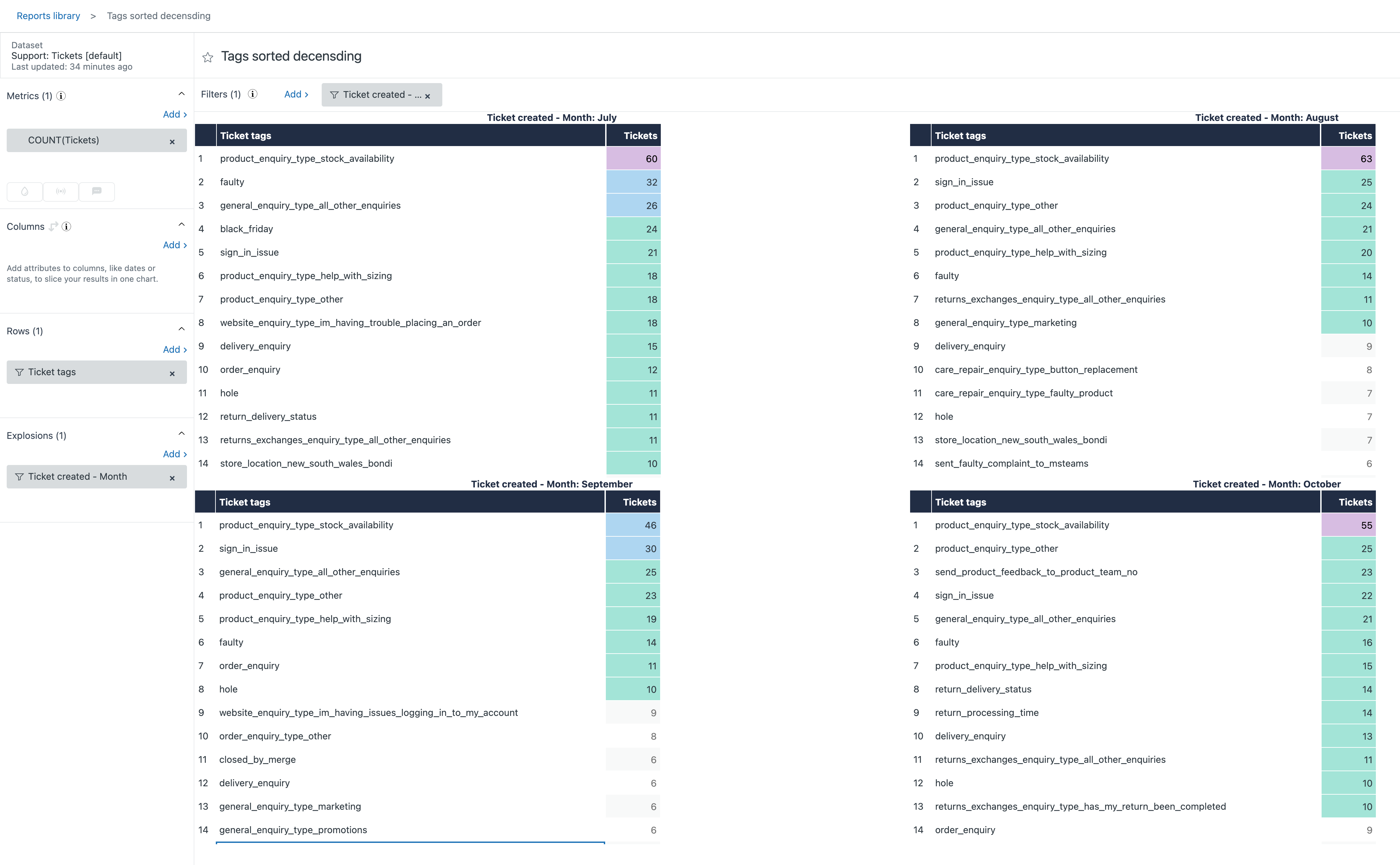Sort July table by Tickets header
The image size is (1400, 865).
(x=633, y=136)
